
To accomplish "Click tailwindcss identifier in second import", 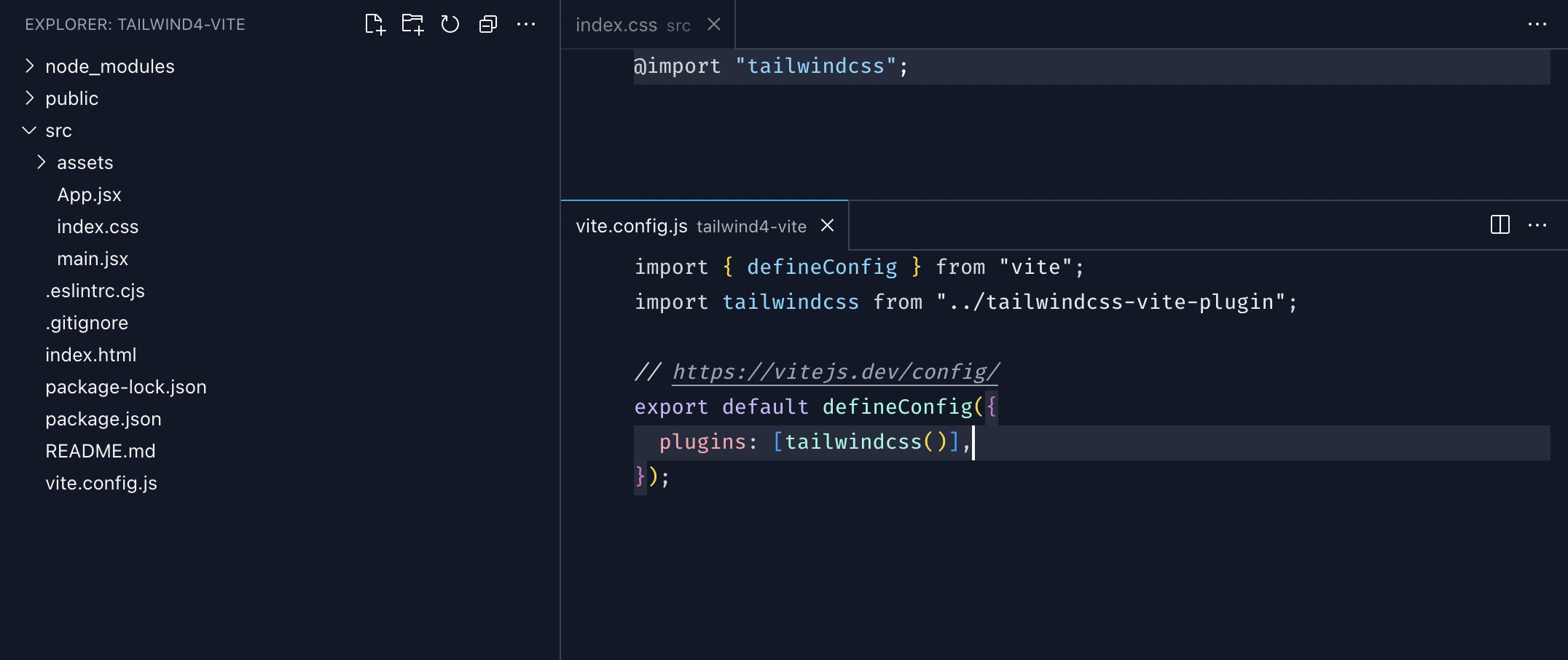I will point(791,302).
